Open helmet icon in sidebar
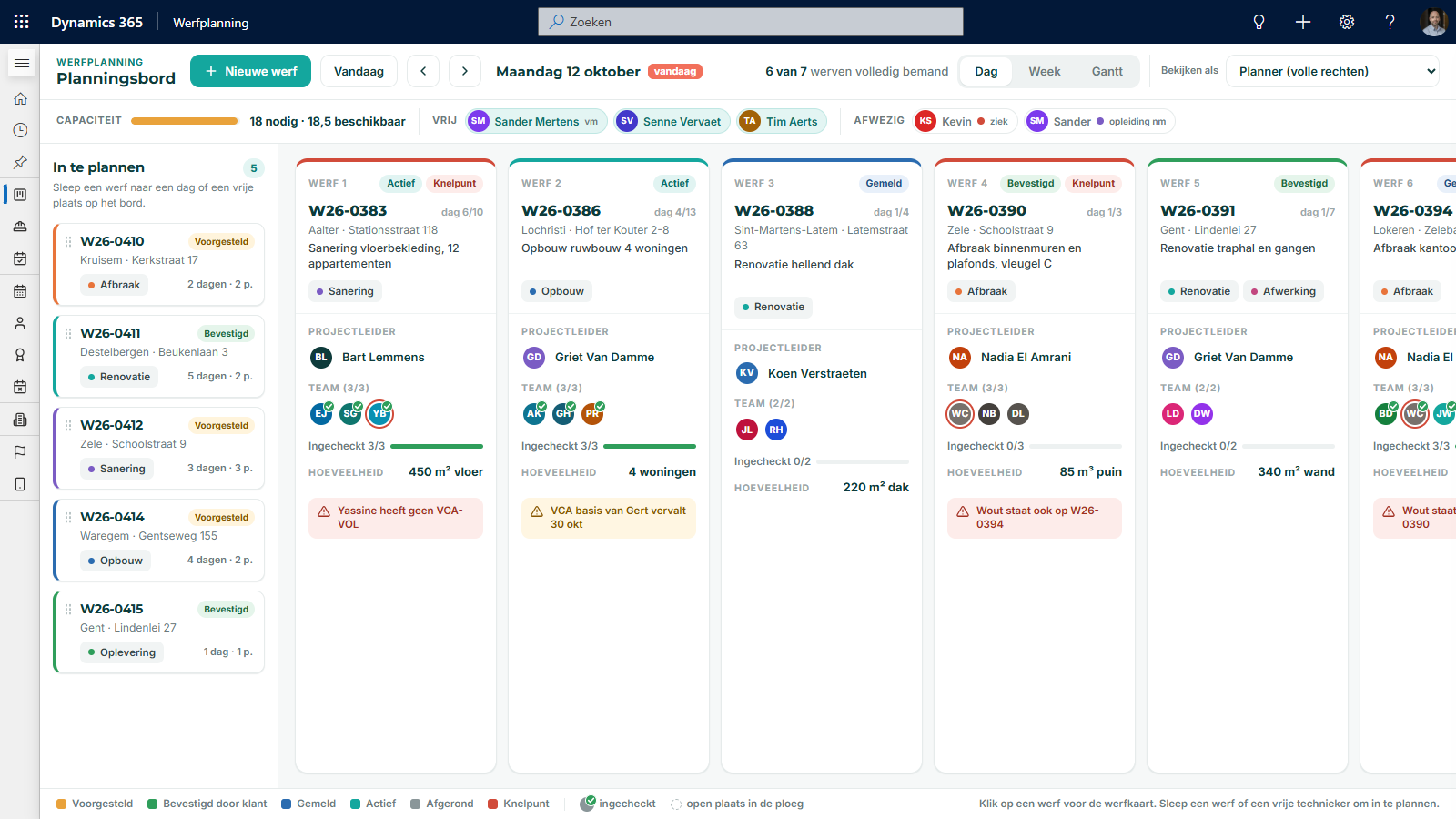 20,227
